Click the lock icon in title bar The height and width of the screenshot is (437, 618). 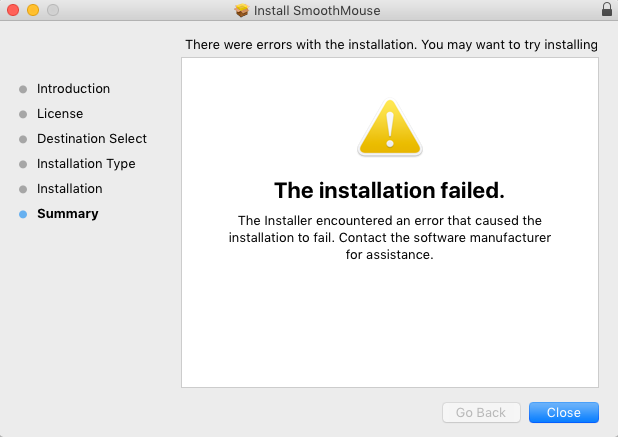(x=607, y=9)
